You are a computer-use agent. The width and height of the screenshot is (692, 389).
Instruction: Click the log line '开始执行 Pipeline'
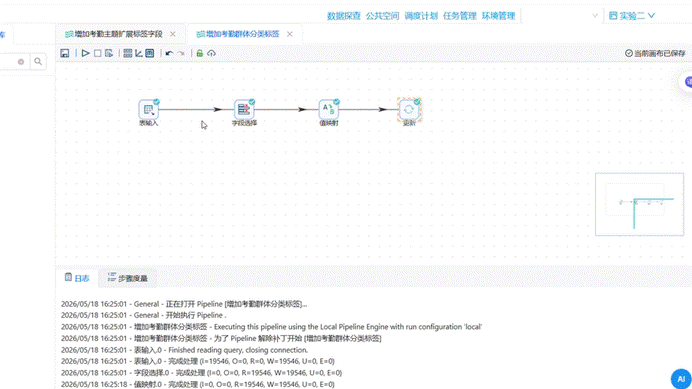tap(143, 315)
